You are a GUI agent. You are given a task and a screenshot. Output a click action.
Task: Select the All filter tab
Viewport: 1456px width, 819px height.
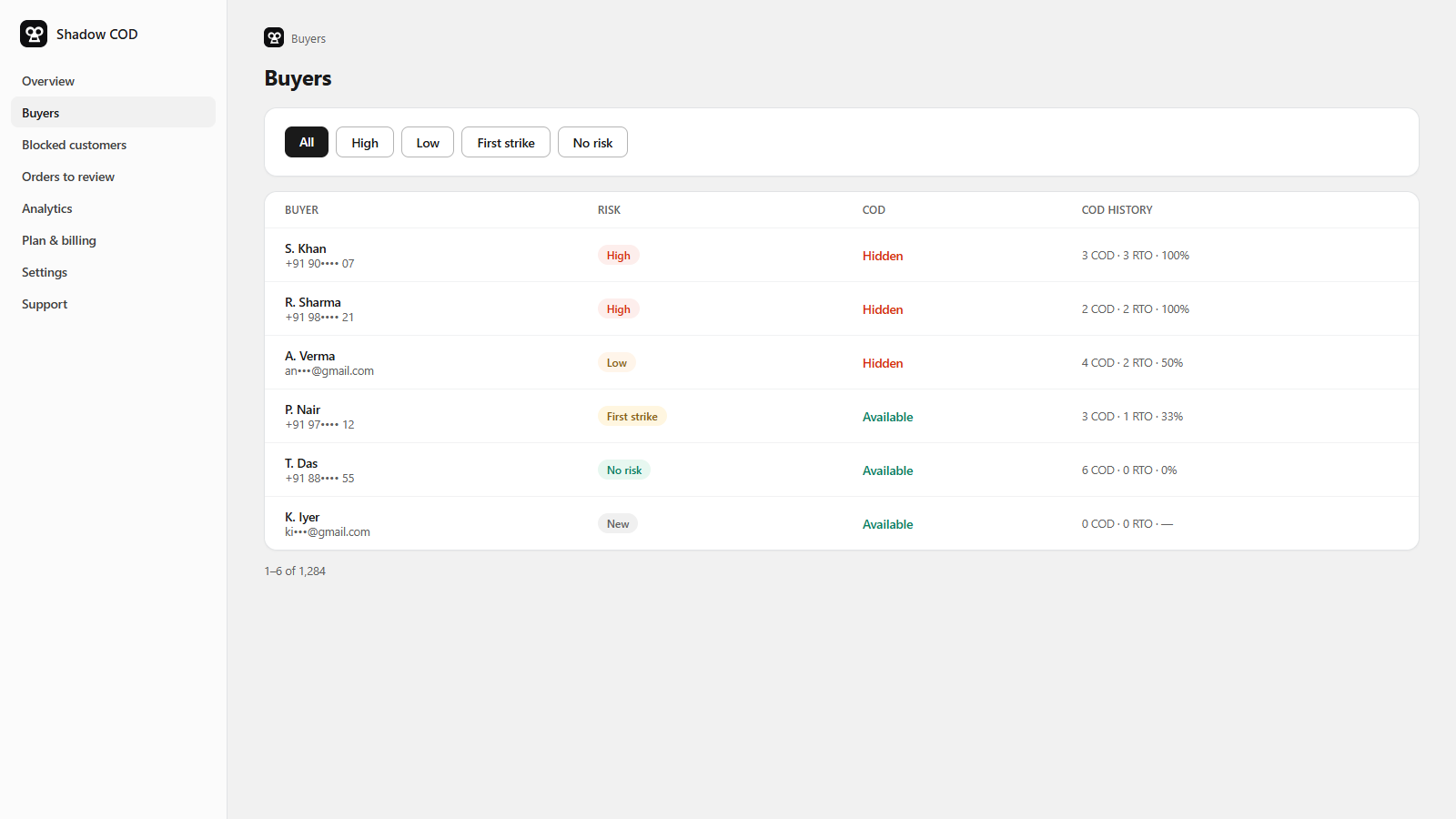tap(307, 142)
